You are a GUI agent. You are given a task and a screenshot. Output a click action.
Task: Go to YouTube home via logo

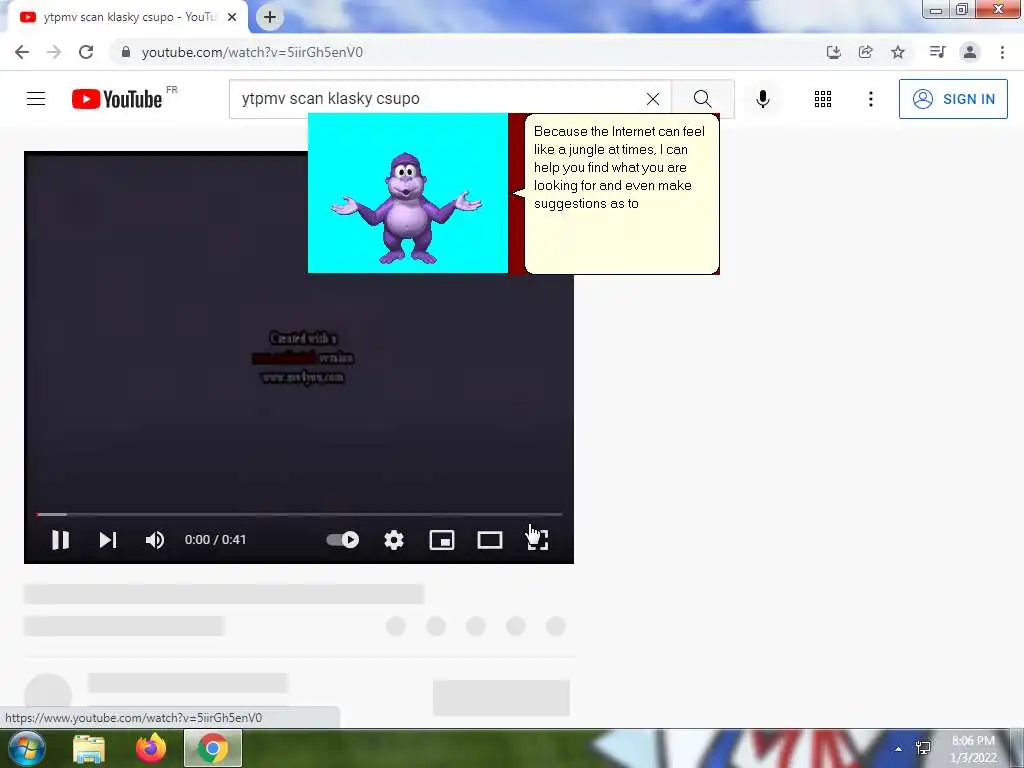(x=117, y=99)
